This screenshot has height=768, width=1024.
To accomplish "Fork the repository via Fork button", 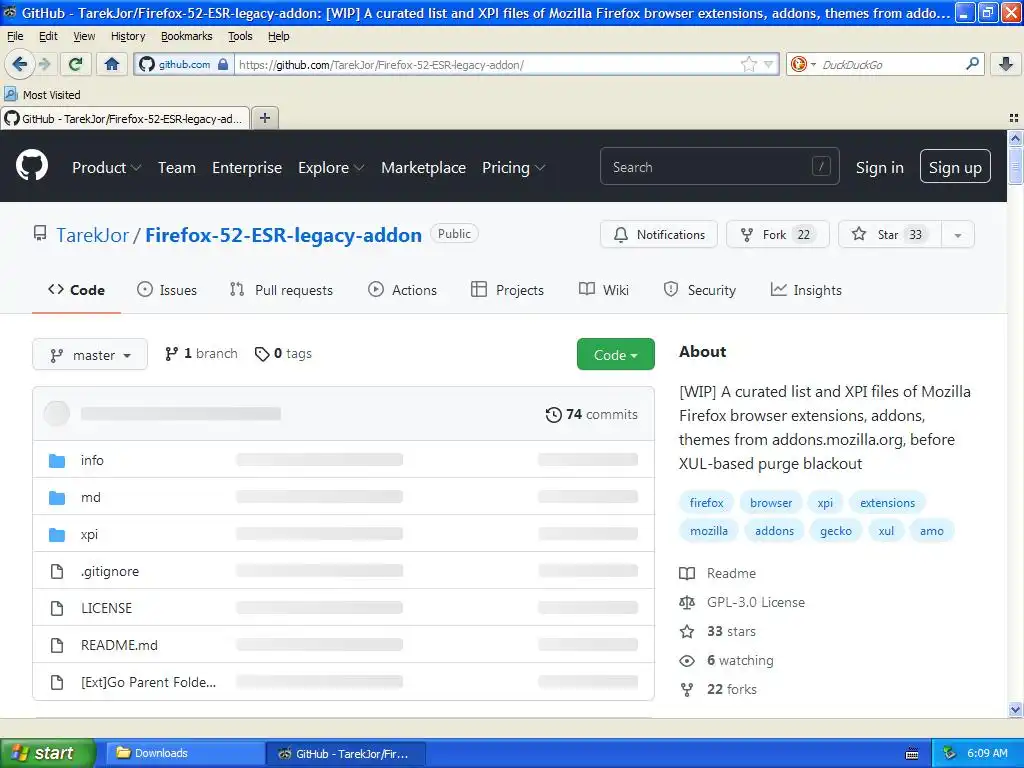I will 778,234.
